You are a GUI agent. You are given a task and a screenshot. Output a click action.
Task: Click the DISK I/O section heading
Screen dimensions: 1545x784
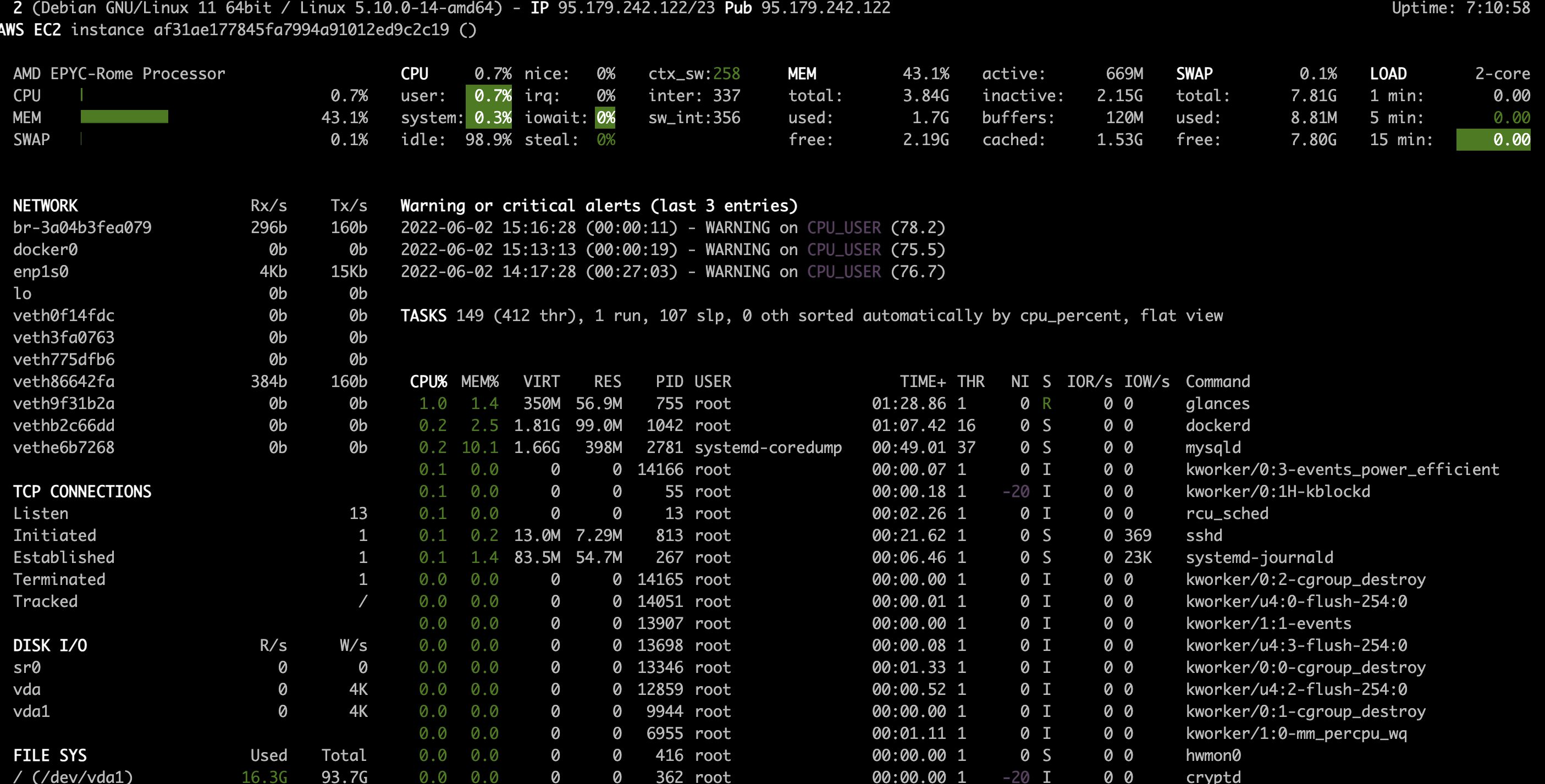pyautogui.click(x=51, y=645)
